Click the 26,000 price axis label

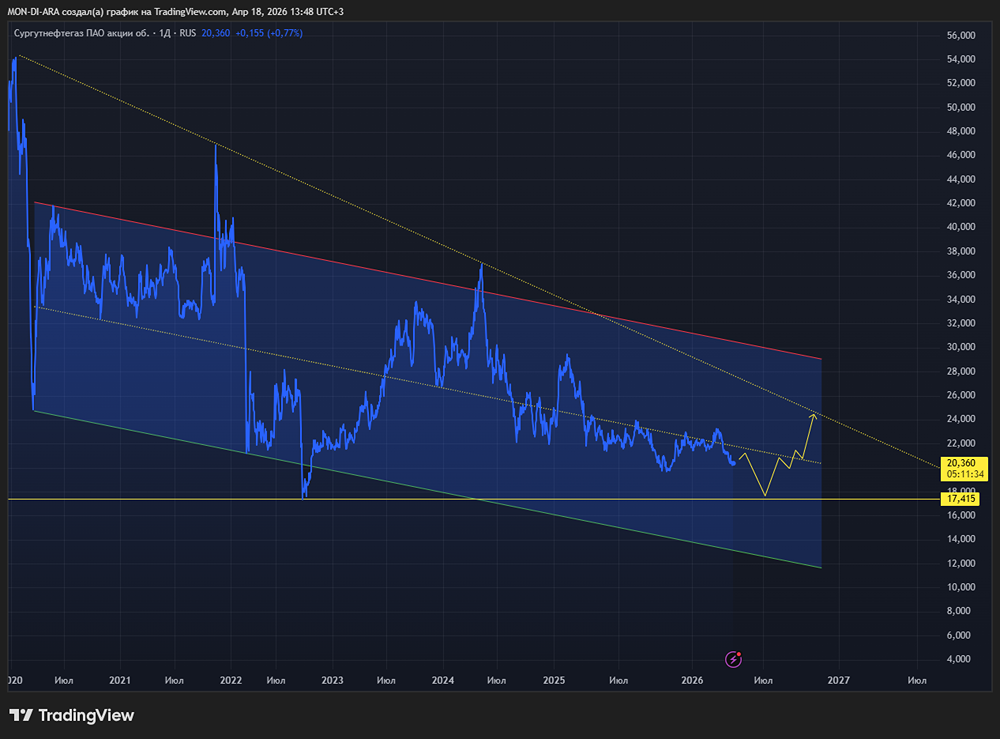click(961, 395)
